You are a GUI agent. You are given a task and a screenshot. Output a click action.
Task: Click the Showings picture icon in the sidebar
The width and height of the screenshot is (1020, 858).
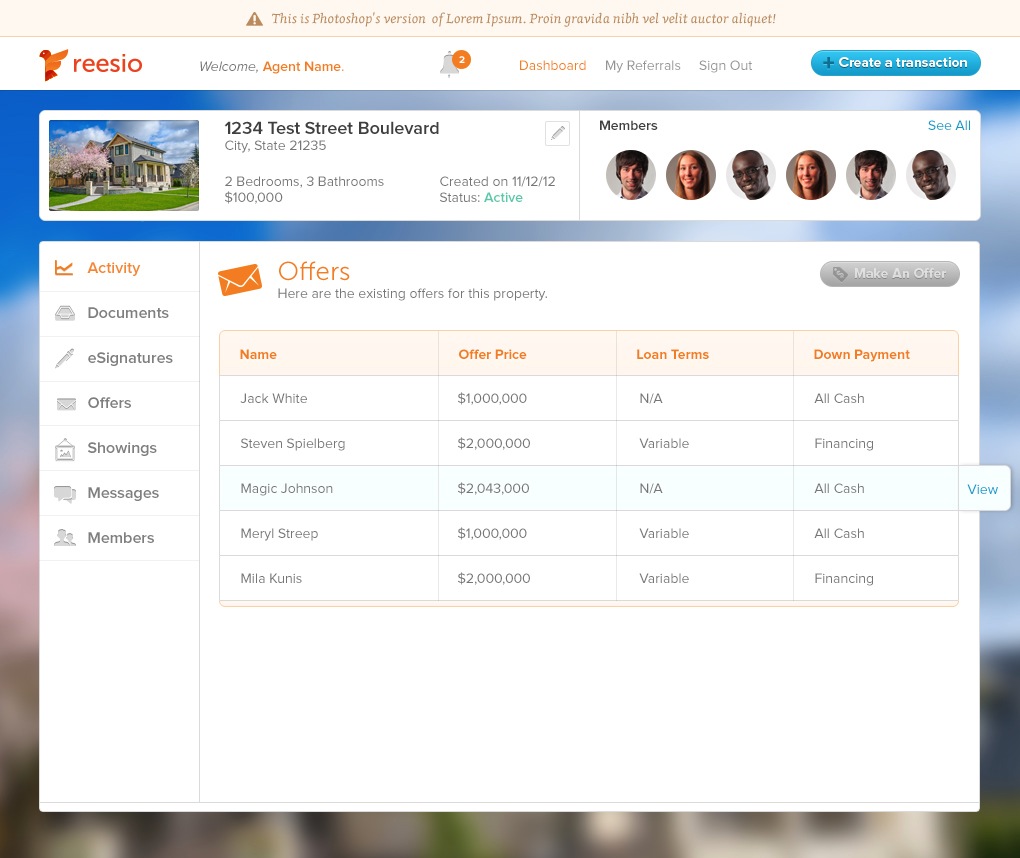pos(64,449)
